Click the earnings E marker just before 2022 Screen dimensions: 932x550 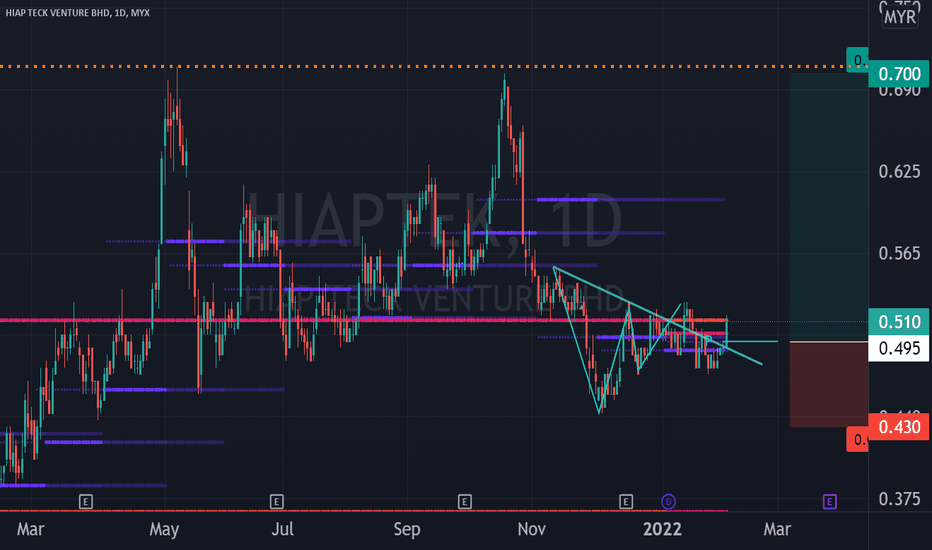[625, 502]
